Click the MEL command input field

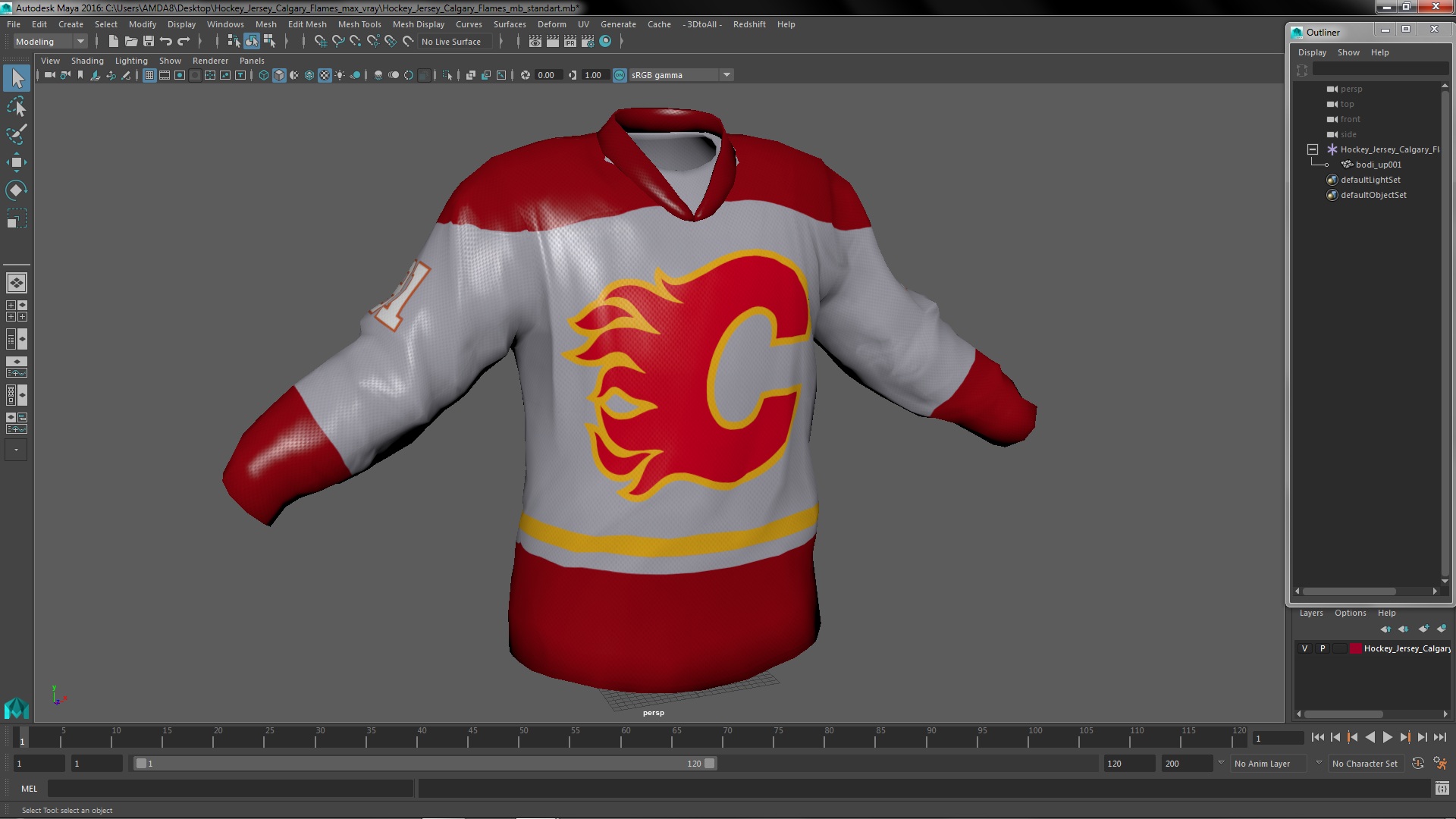(x=231, y=789)
